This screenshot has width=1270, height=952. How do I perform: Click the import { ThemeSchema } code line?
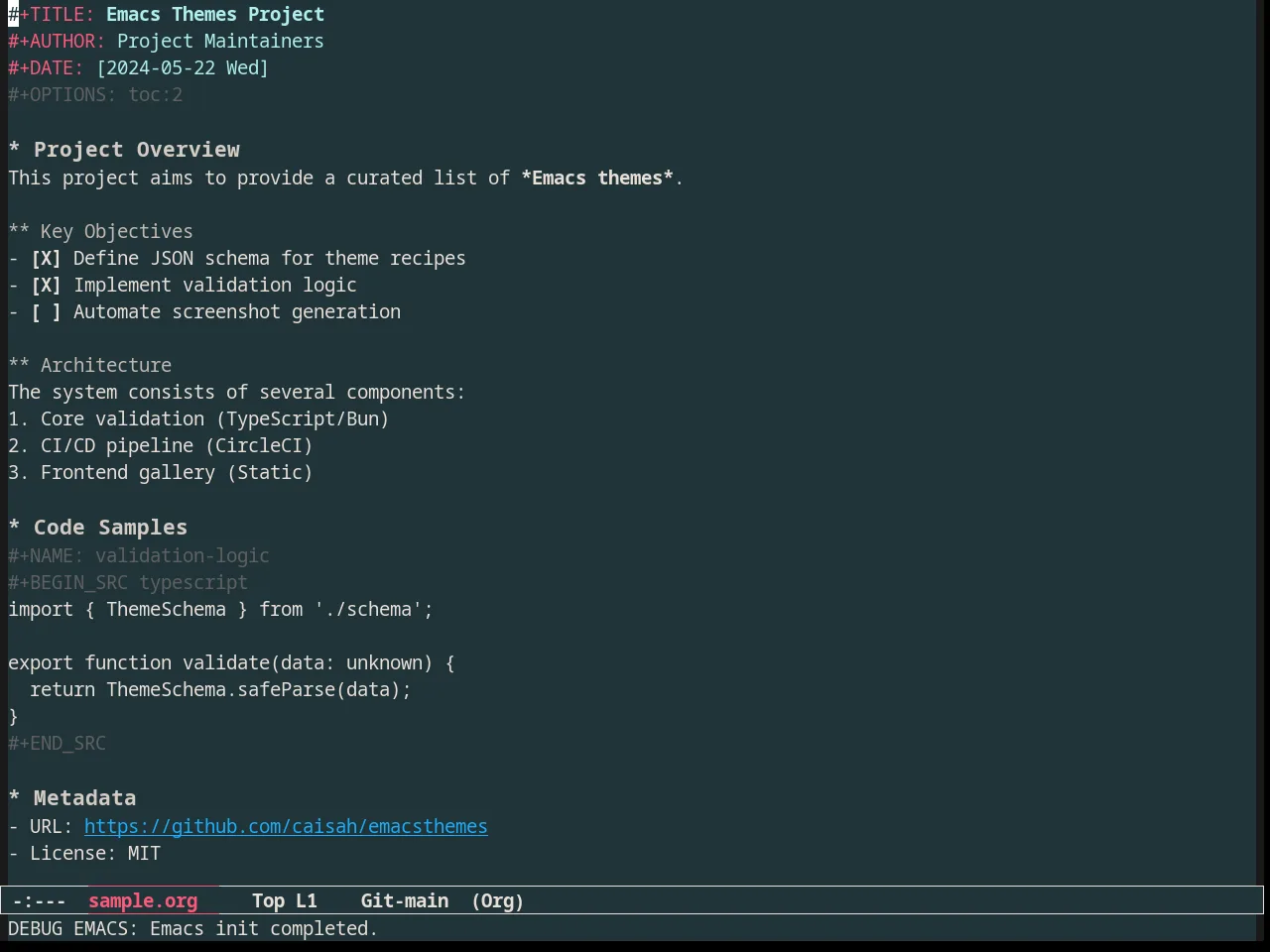(221, 610)
